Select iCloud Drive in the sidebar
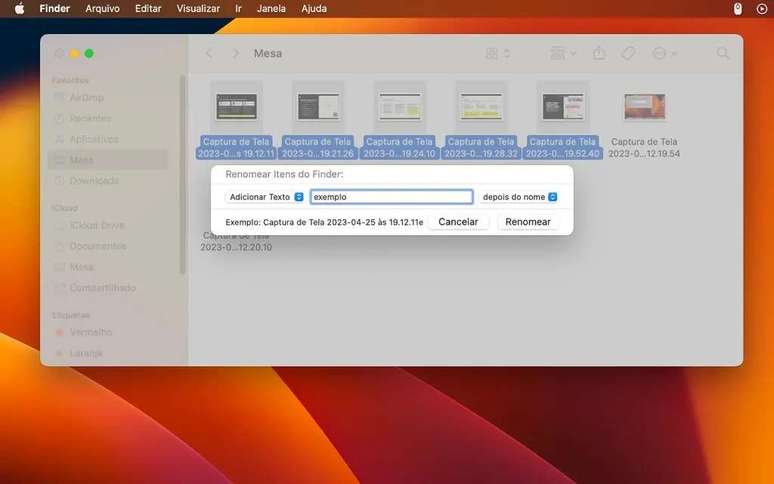Screen dimensions: 774x484 pos(97,225)
